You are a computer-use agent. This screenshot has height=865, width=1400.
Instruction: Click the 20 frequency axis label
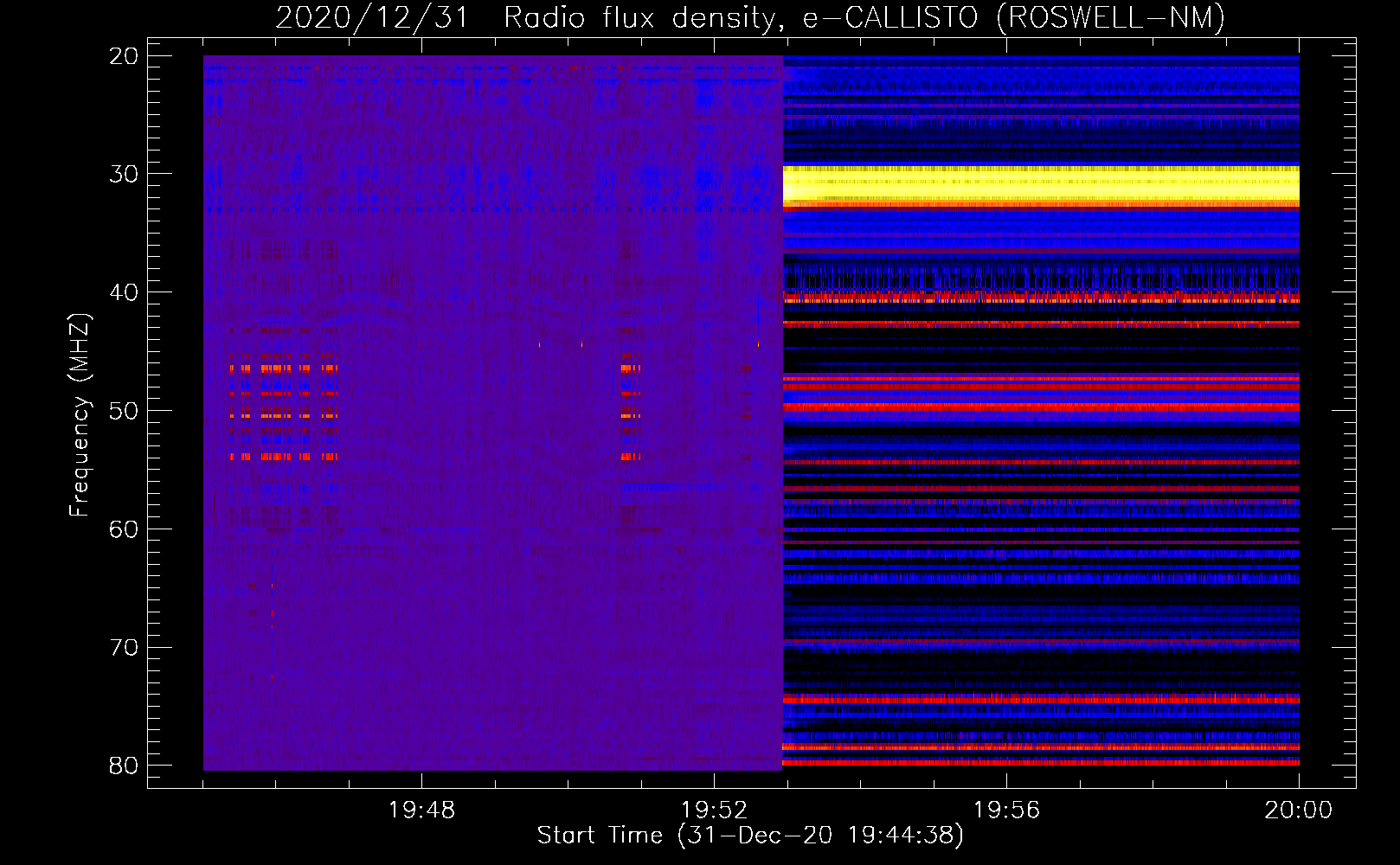coord(124,56)
